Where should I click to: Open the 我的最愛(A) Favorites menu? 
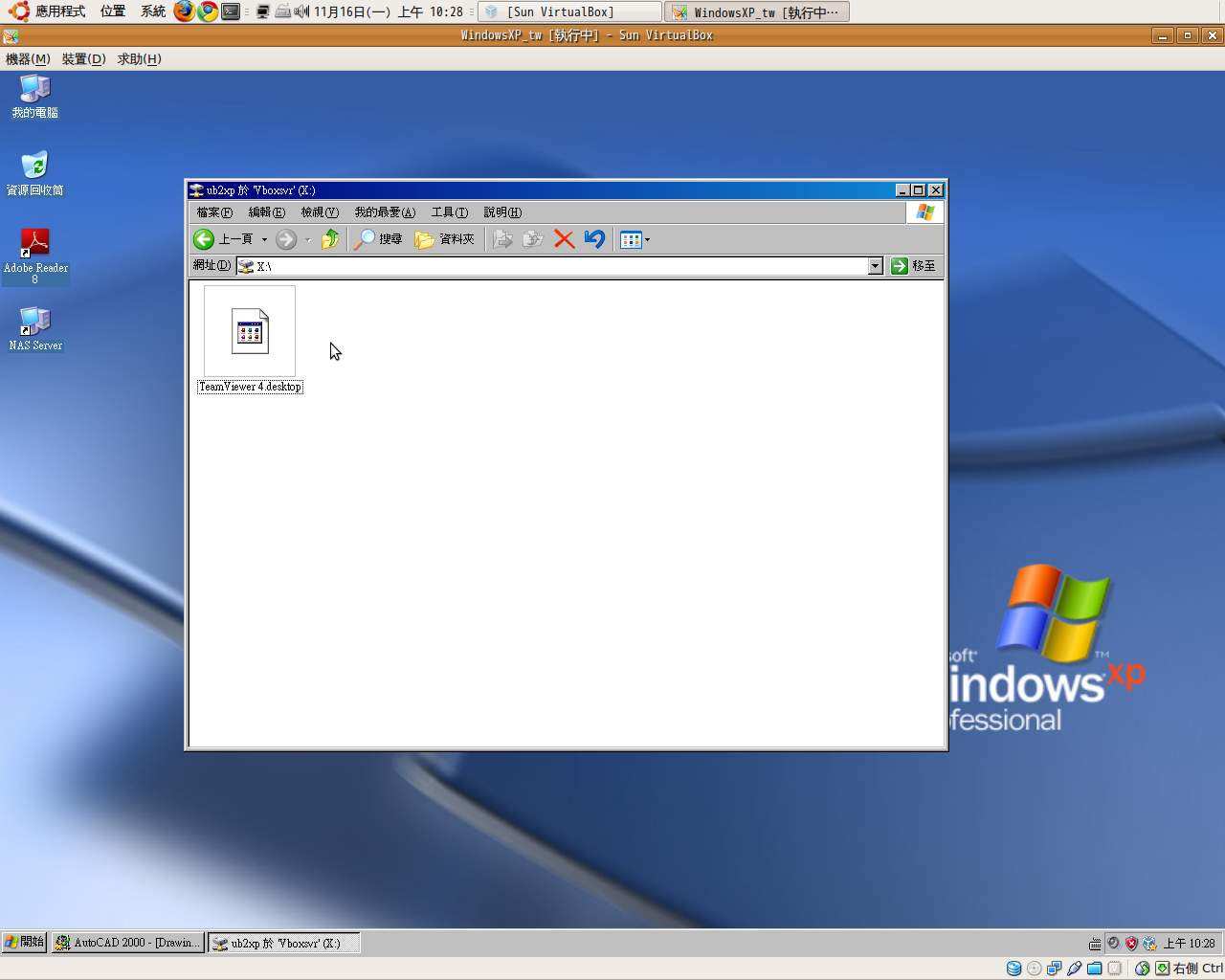click(385, 212)
